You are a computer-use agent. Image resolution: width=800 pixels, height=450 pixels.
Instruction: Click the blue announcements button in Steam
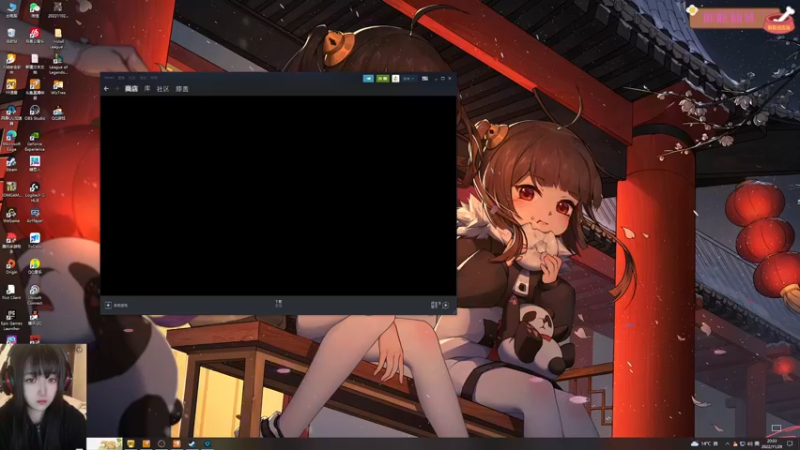(368, 79)
